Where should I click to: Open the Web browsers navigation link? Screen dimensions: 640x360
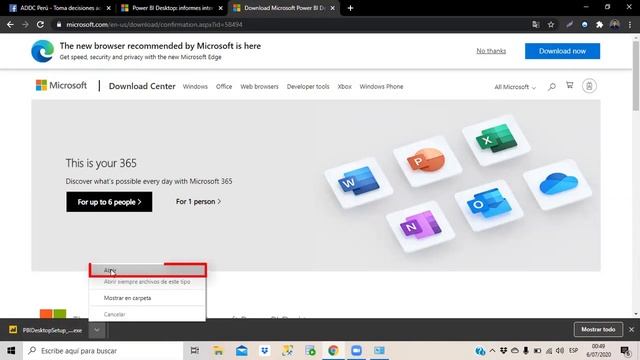[259, 87]
